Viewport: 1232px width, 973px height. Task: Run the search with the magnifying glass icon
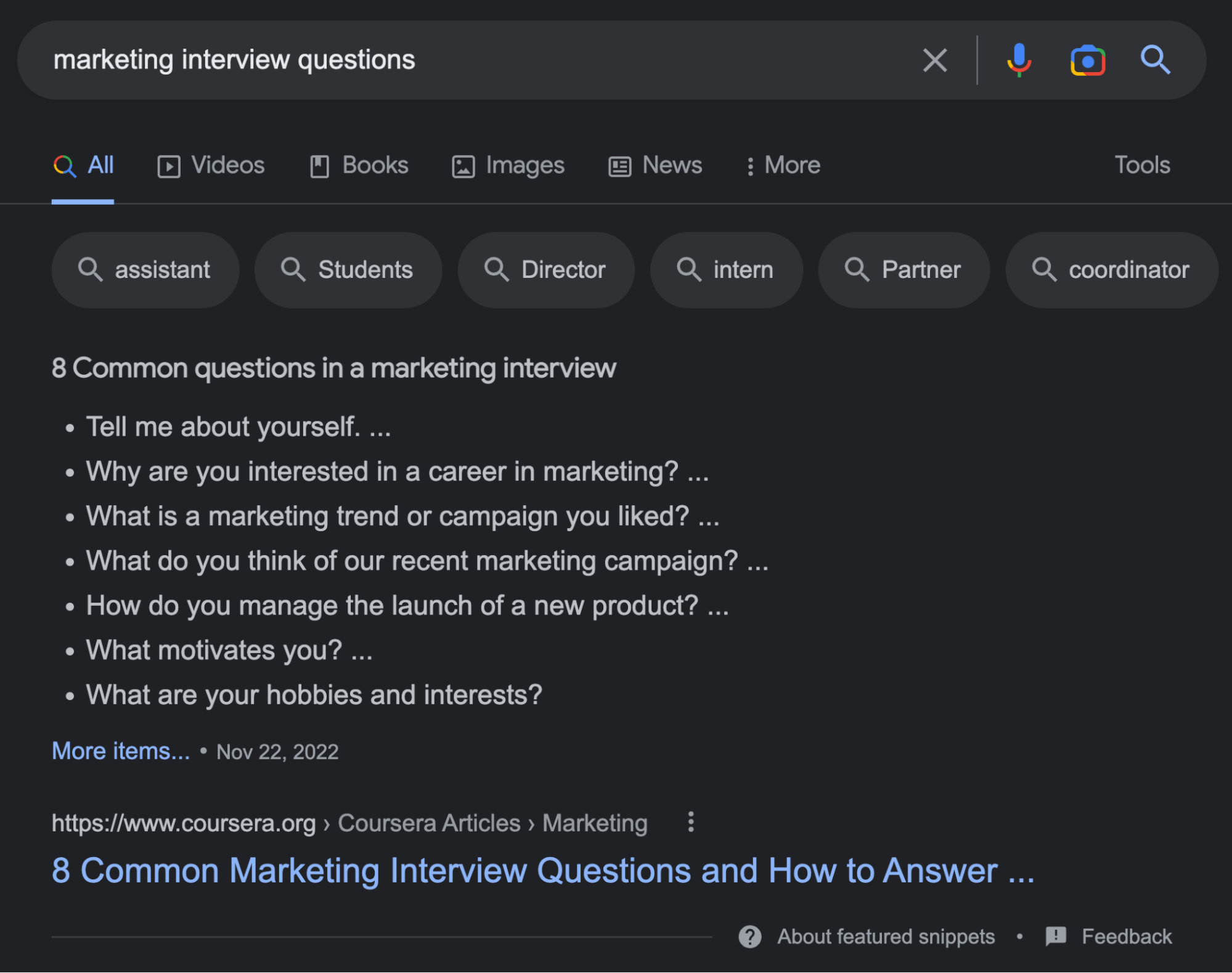[1156, 60]
